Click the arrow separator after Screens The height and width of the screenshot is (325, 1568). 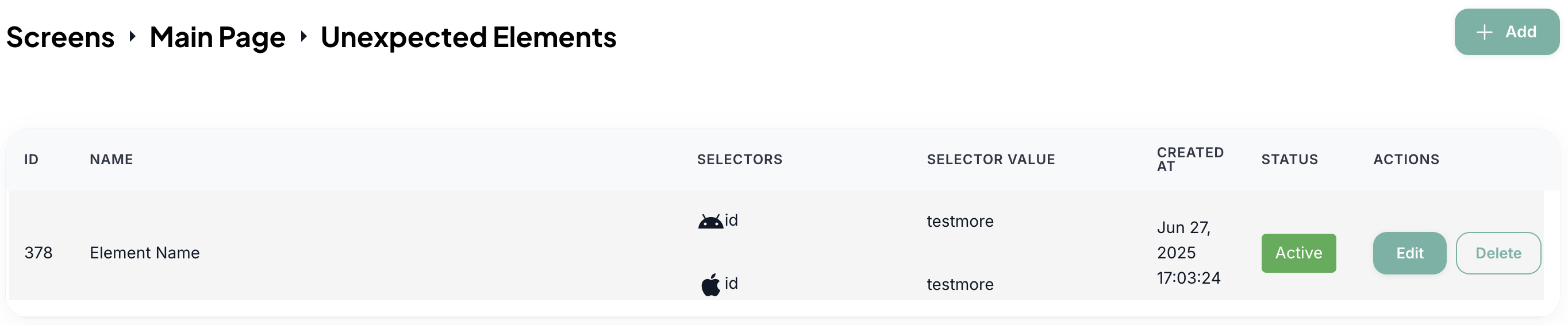(132, 37)
